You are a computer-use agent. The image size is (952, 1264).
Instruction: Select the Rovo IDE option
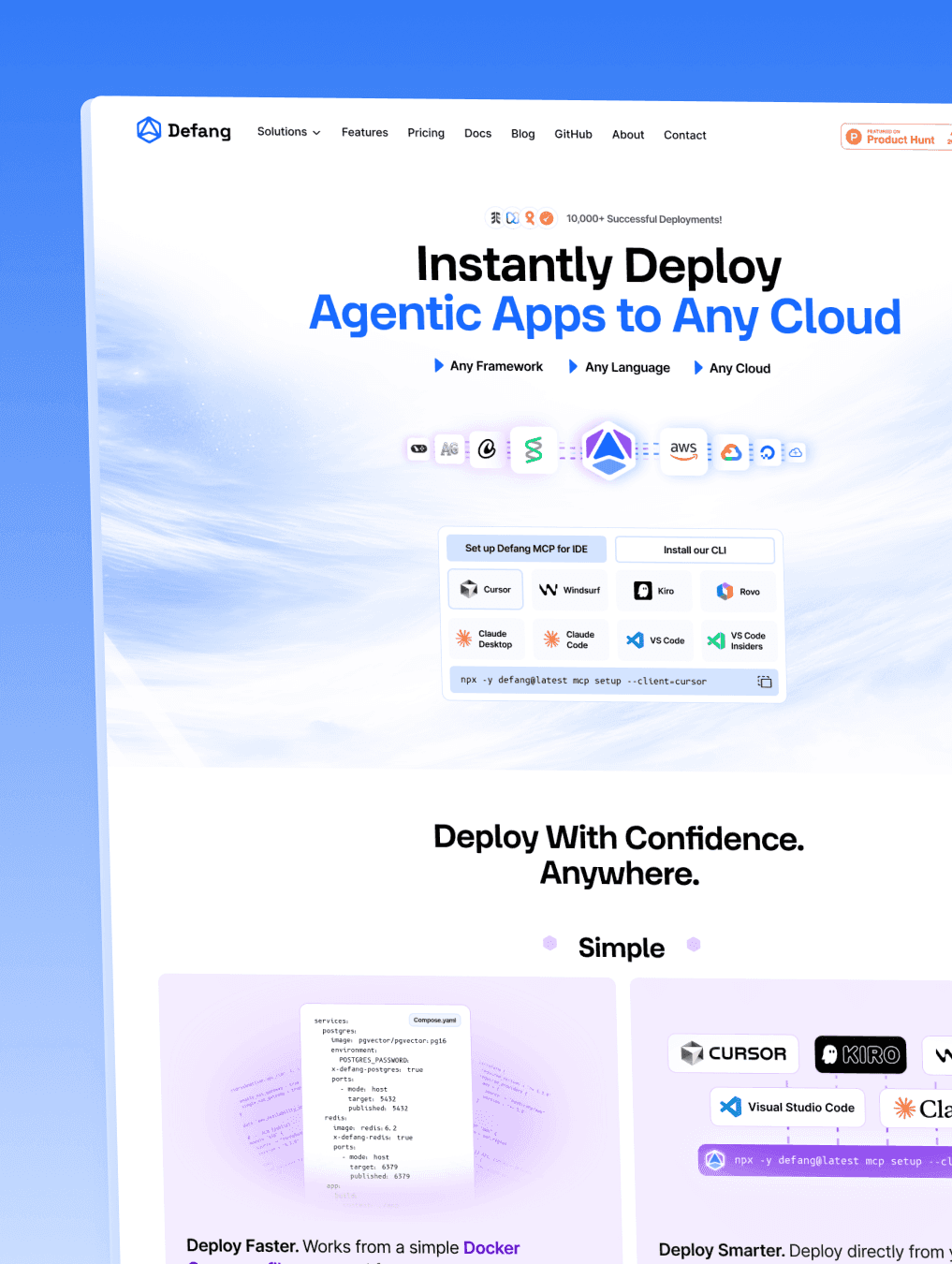(739, 592)
